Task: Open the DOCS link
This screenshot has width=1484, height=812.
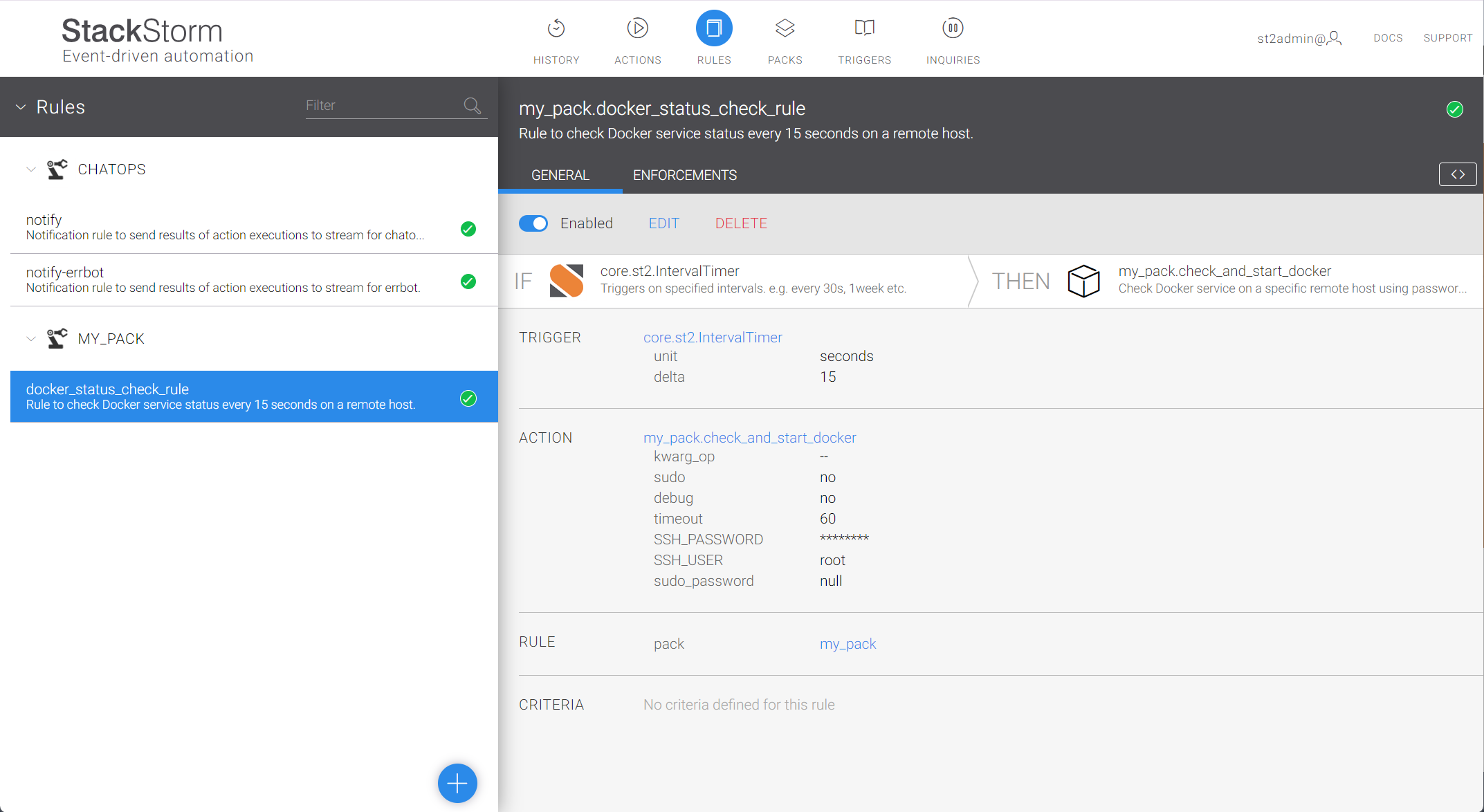Action: click(x=1388, y=38)
